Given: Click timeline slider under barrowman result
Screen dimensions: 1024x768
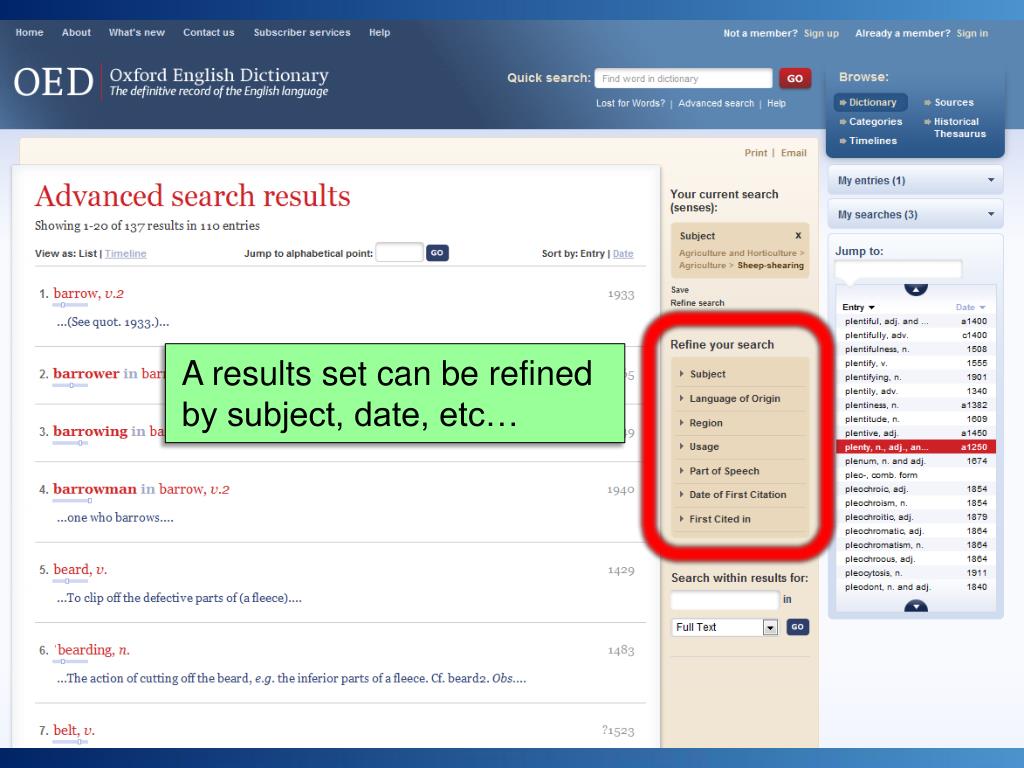Looking at the screenshot, I should pos(72,501).
